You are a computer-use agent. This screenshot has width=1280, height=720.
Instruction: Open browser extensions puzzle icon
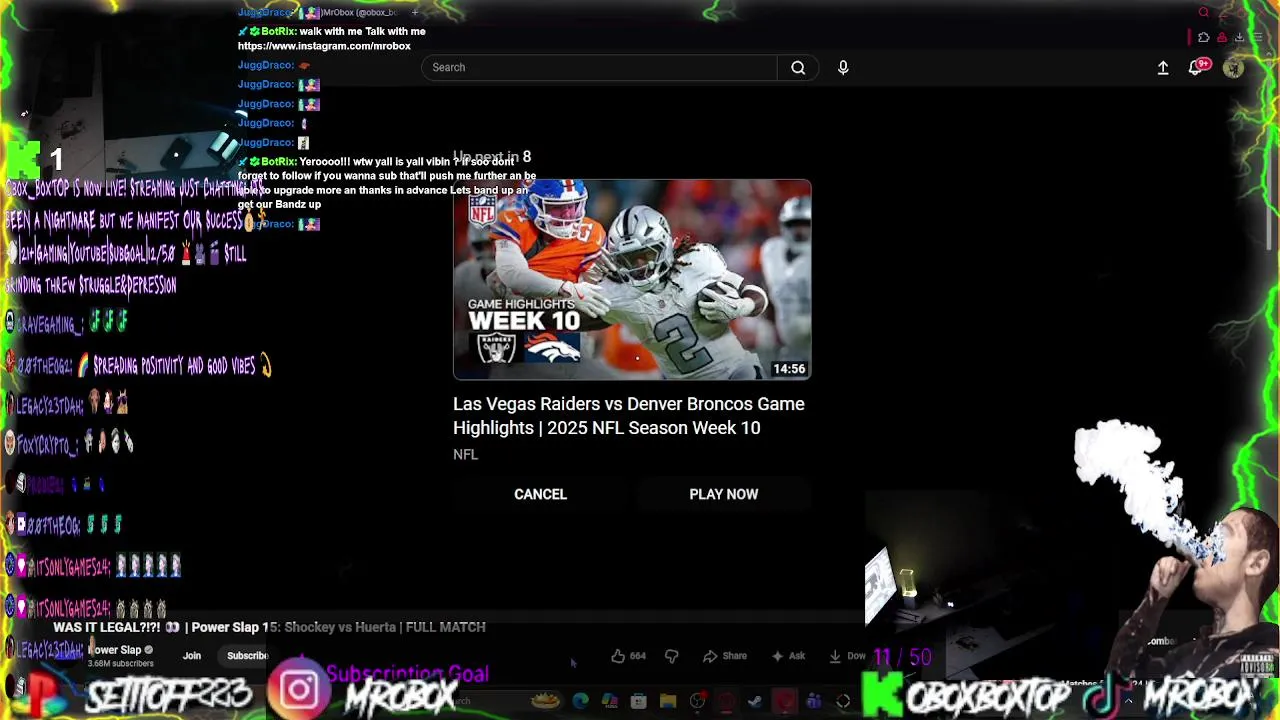(1204, 37)
